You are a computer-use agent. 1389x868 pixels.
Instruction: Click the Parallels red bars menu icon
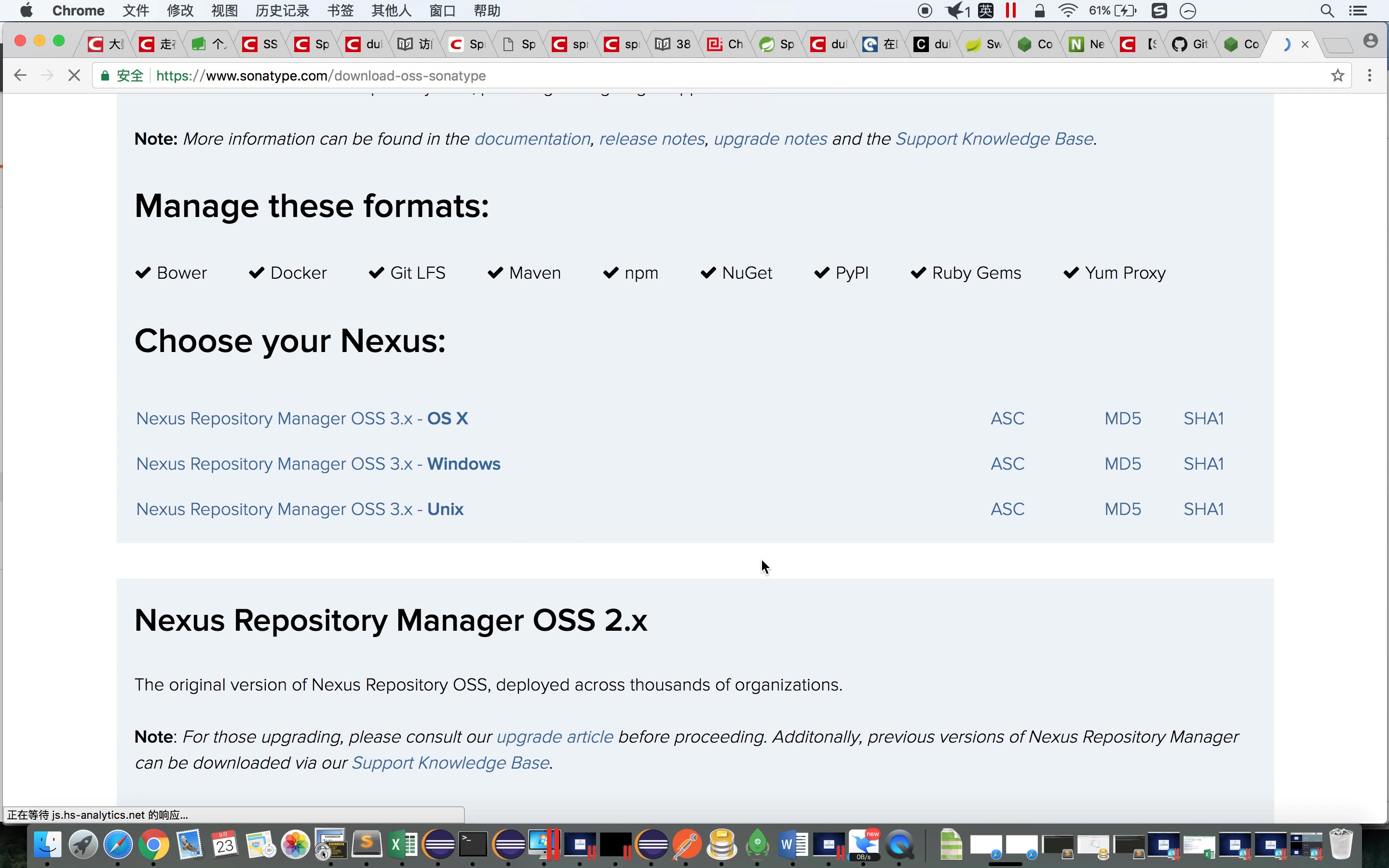click(x=1011, y=10)
